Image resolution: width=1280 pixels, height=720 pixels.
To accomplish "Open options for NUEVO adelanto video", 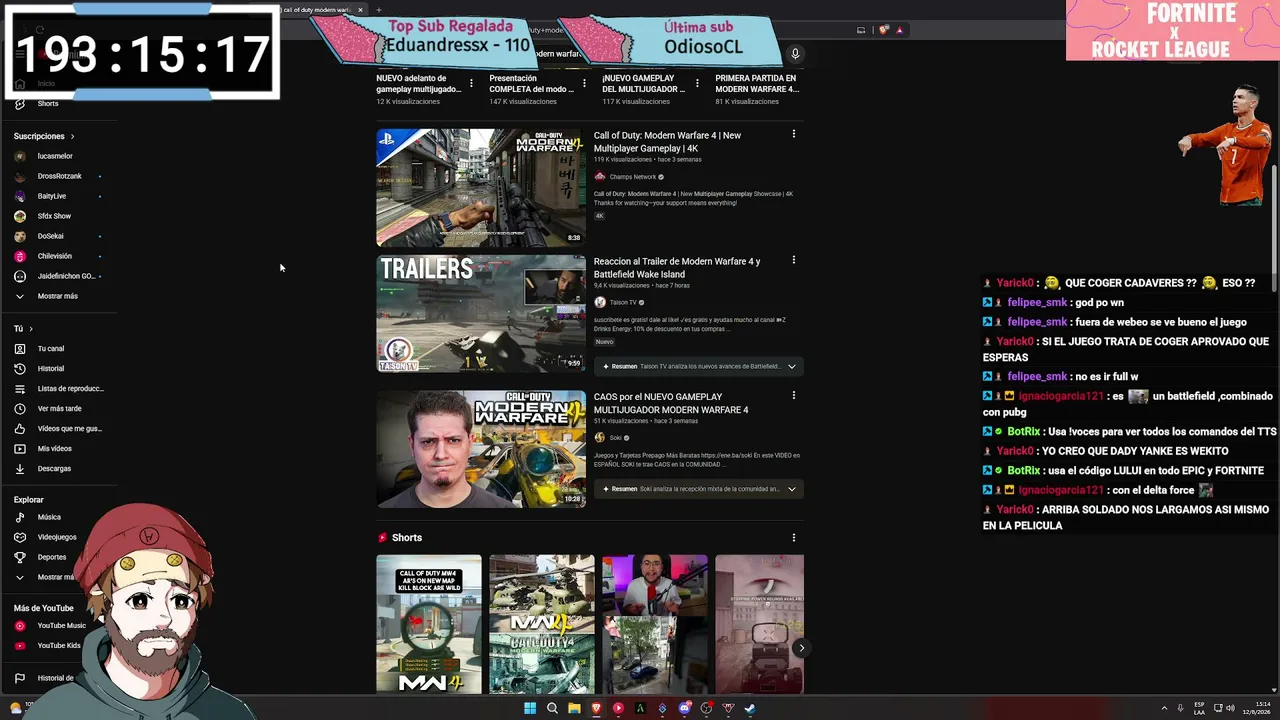I will [471, 83].
